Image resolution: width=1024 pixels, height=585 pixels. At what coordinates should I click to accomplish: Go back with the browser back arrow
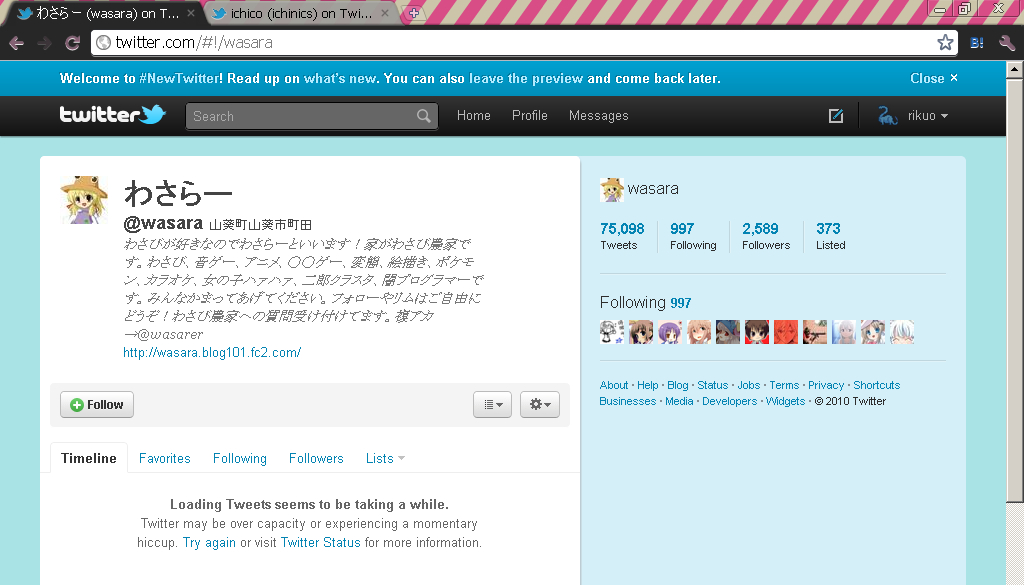(x=16, y=43)
